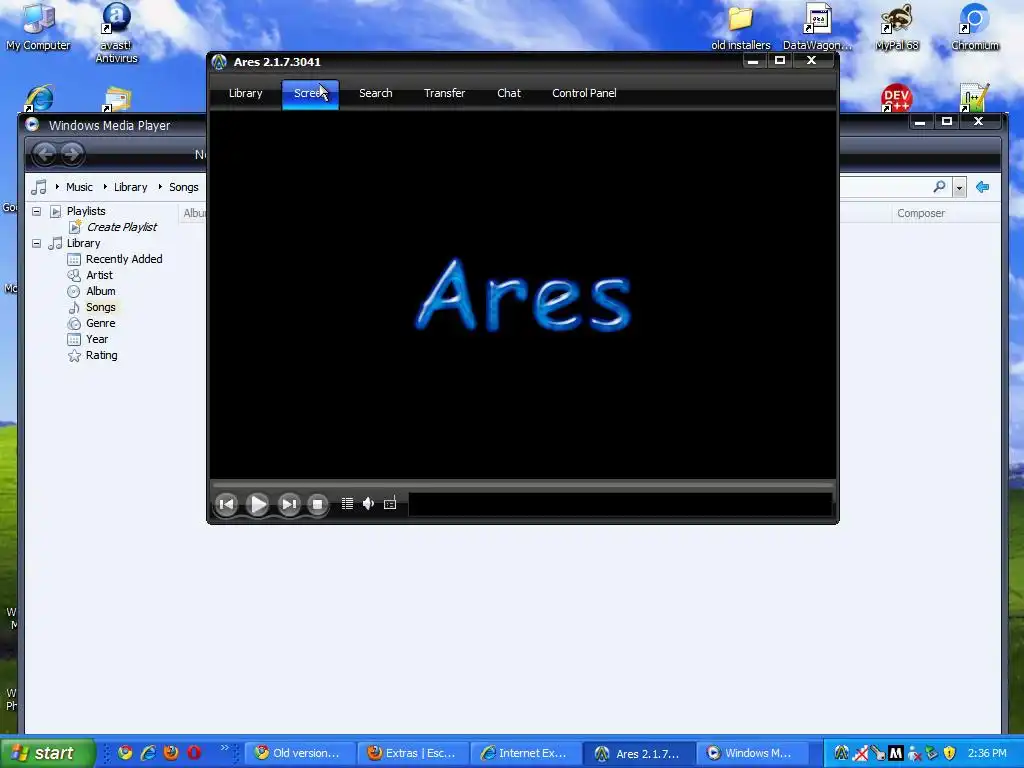
Task: Go back in Windows Media Player
Action: point(44,153)
